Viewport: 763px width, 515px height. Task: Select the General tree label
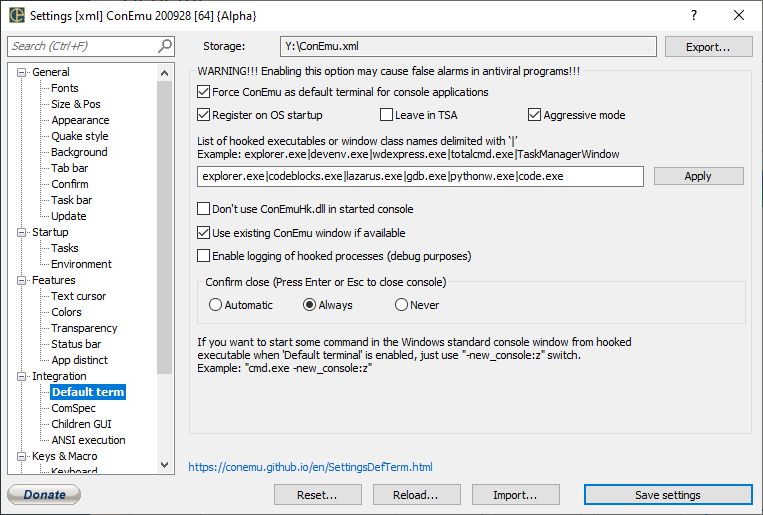tap(51, 73)
